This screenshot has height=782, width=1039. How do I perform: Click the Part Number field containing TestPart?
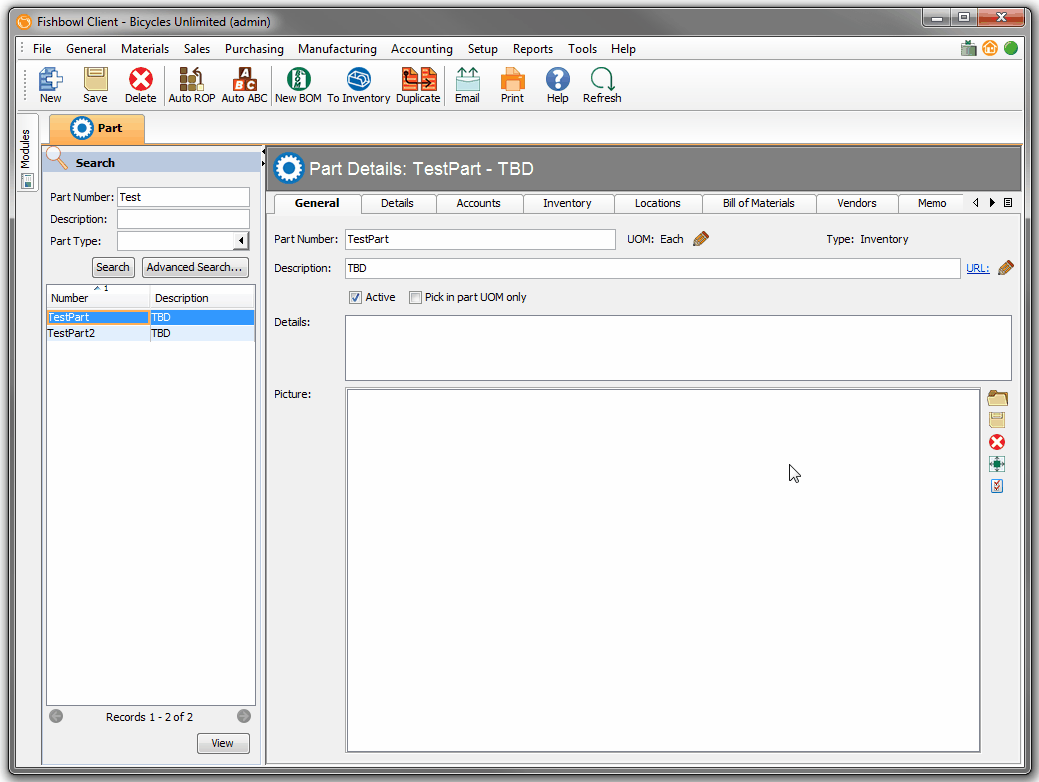click(x=480, y=239)
